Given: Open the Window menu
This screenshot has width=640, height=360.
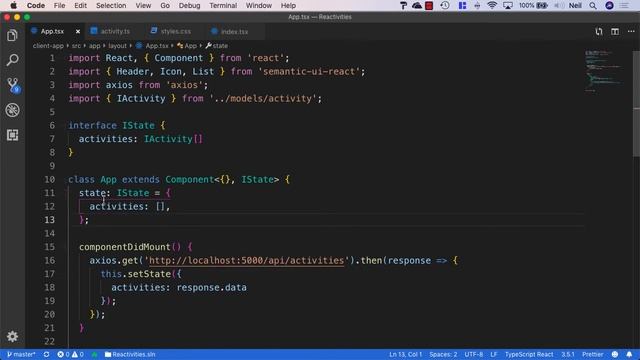Looking at the screenshot, I should pyautogui.click(x=259, y=5).
